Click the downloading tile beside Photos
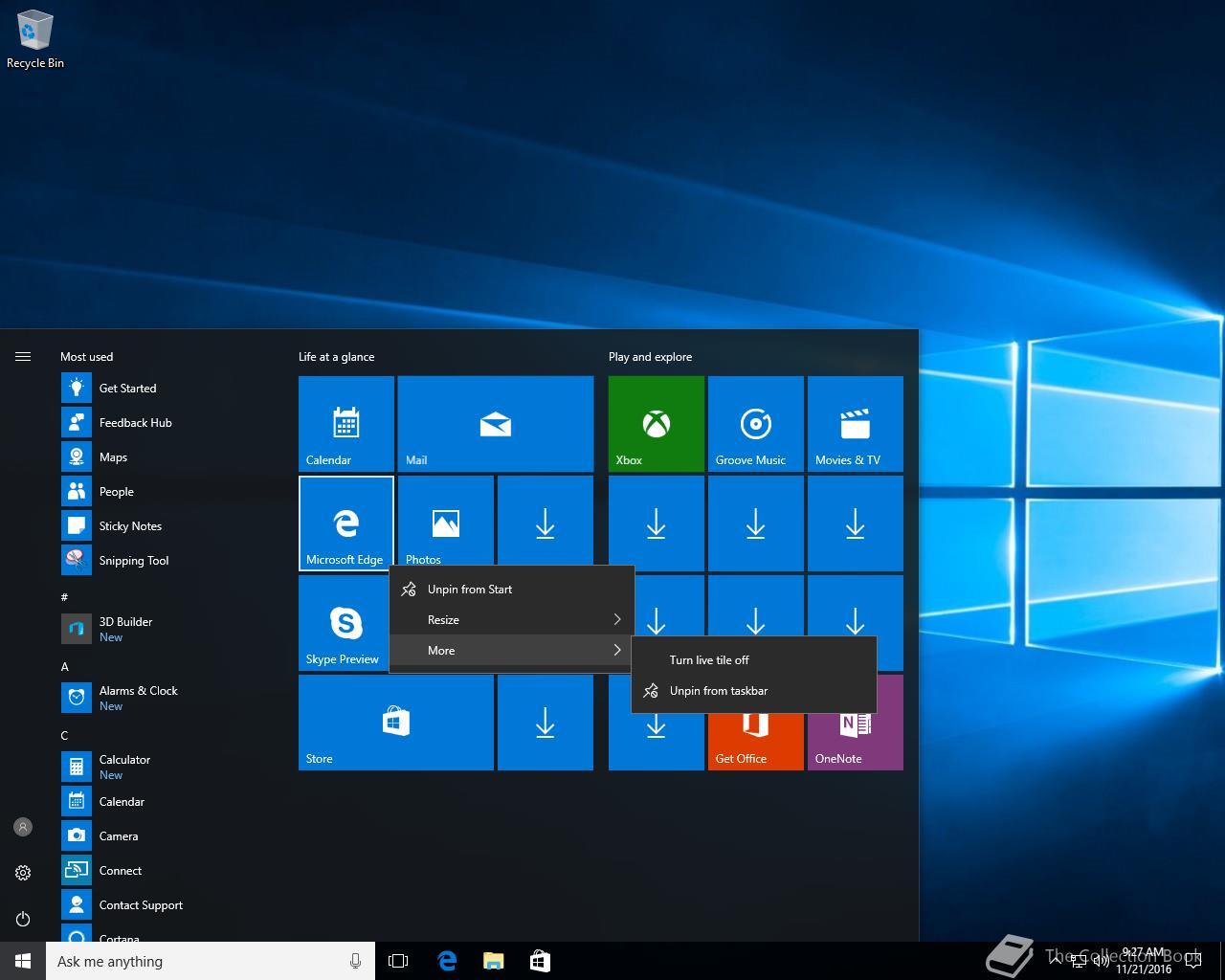This screenshot has height=980, width=1225. [x=546, y=521]
